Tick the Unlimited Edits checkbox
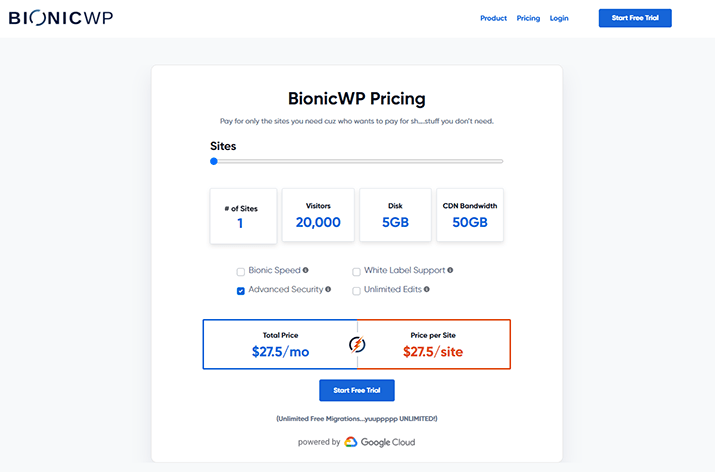Screen dimensions: 715x472 pos(356,291)
